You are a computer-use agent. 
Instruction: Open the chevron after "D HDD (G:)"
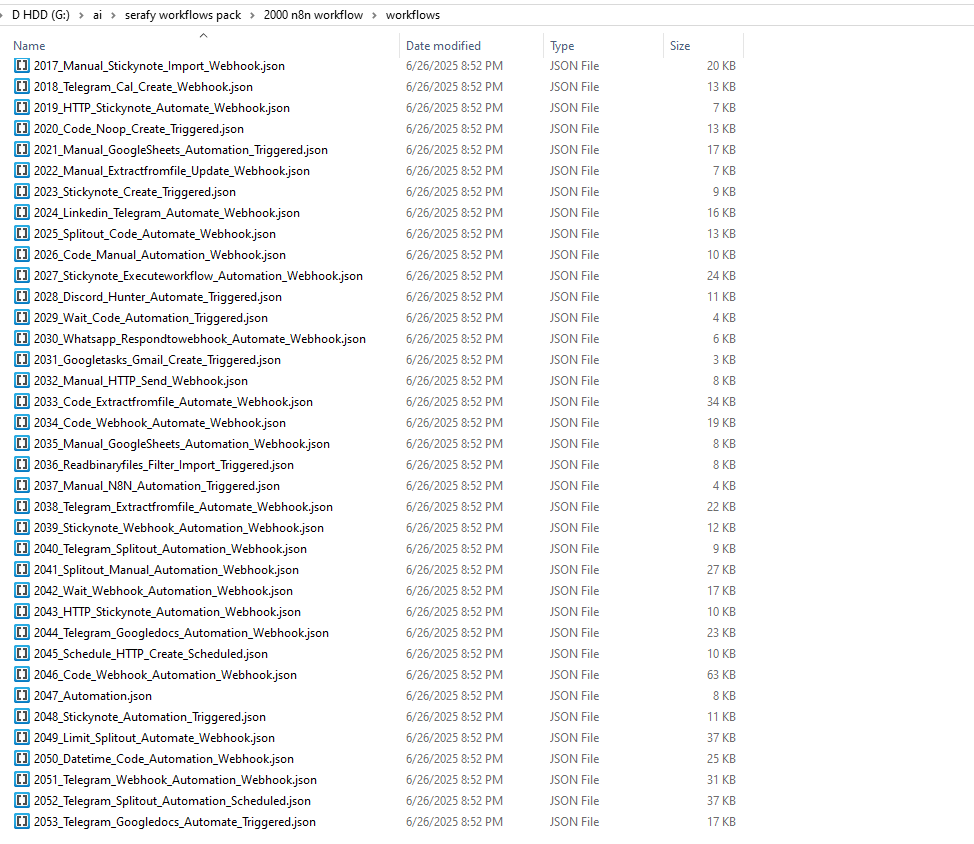tap(80, 15)
